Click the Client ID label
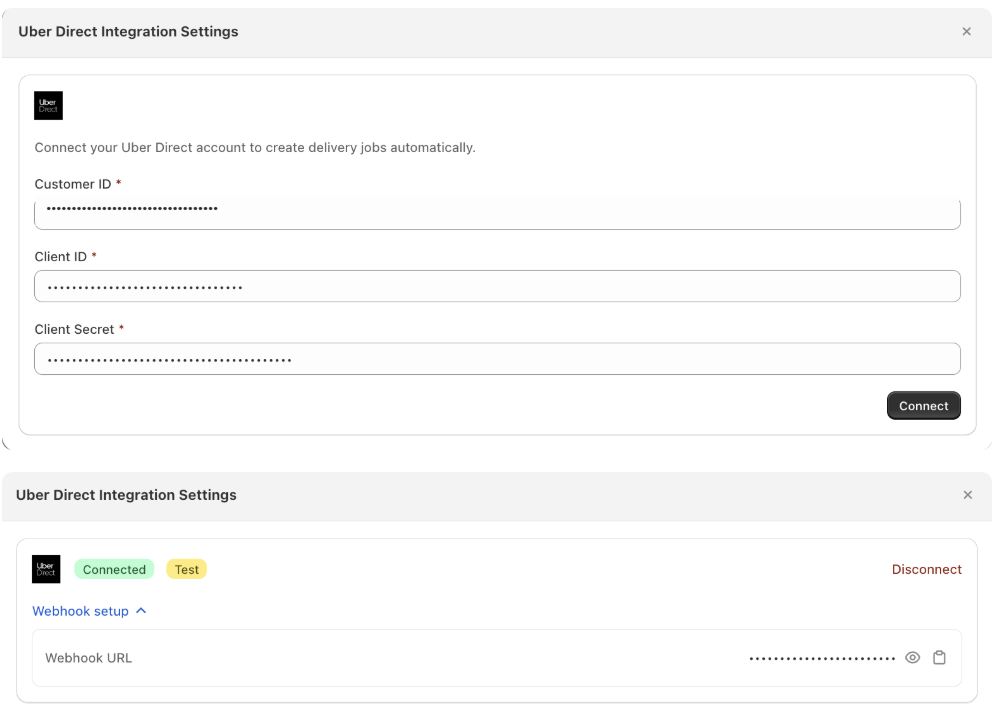This screenshot has width=996, height=716. click(60, 257)
